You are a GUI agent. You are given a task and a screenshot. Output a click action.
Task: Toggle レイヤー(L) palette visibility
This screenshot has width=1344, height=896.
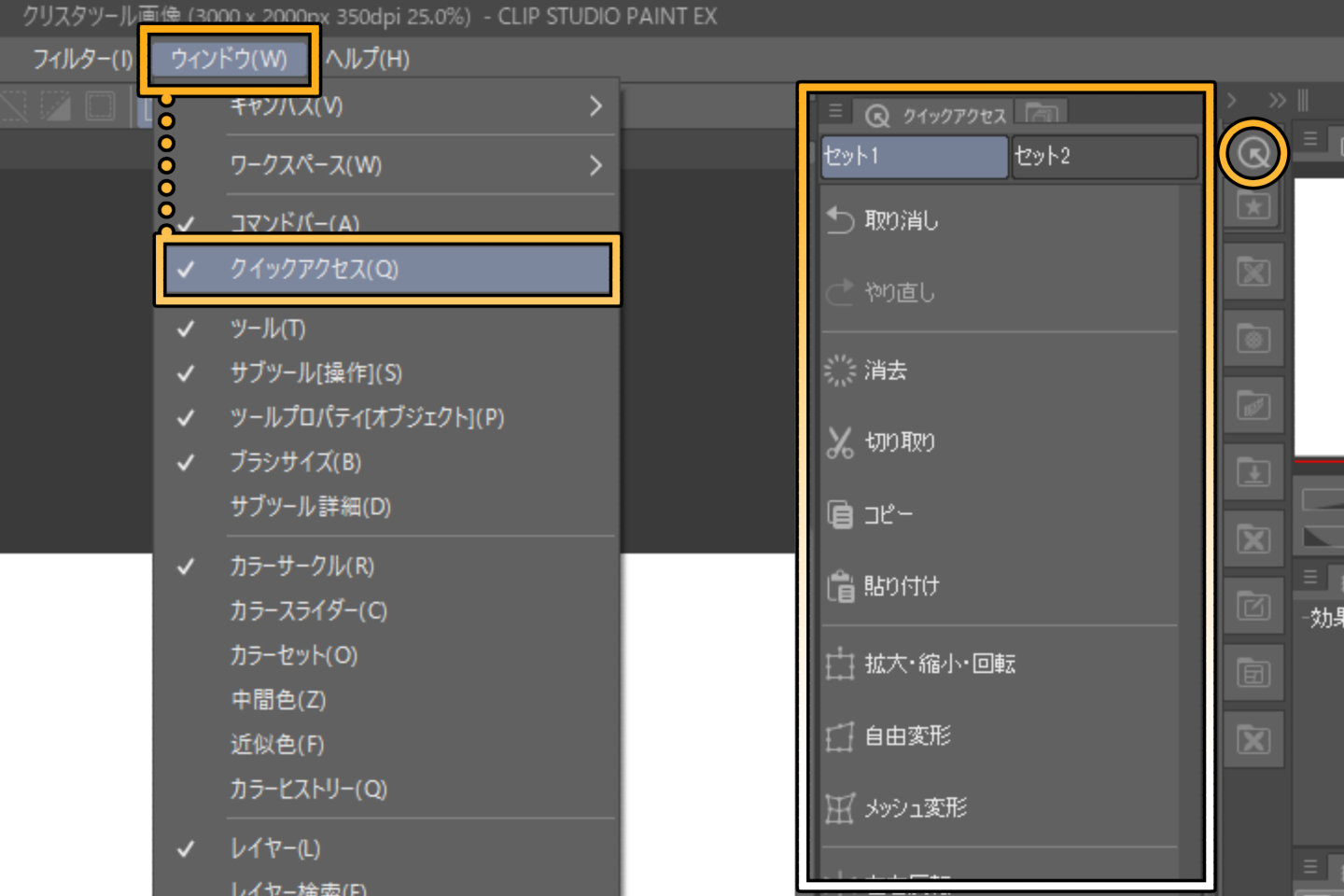(x=386, y=848)
